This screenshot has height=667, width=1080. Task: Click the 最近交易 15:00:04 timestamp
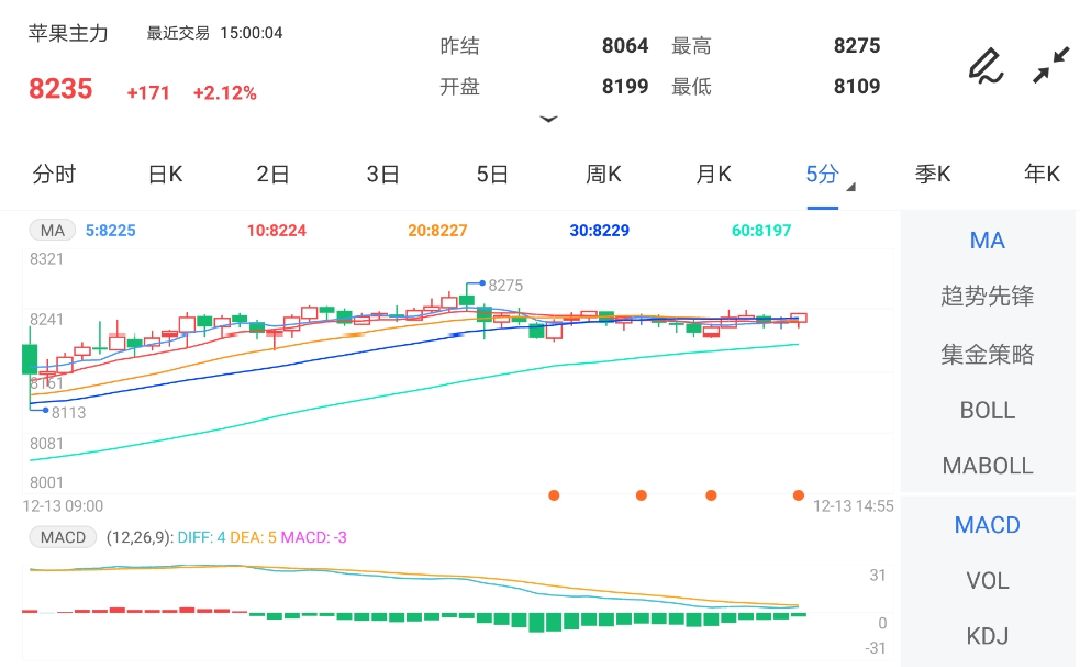[x=214, y=32]
